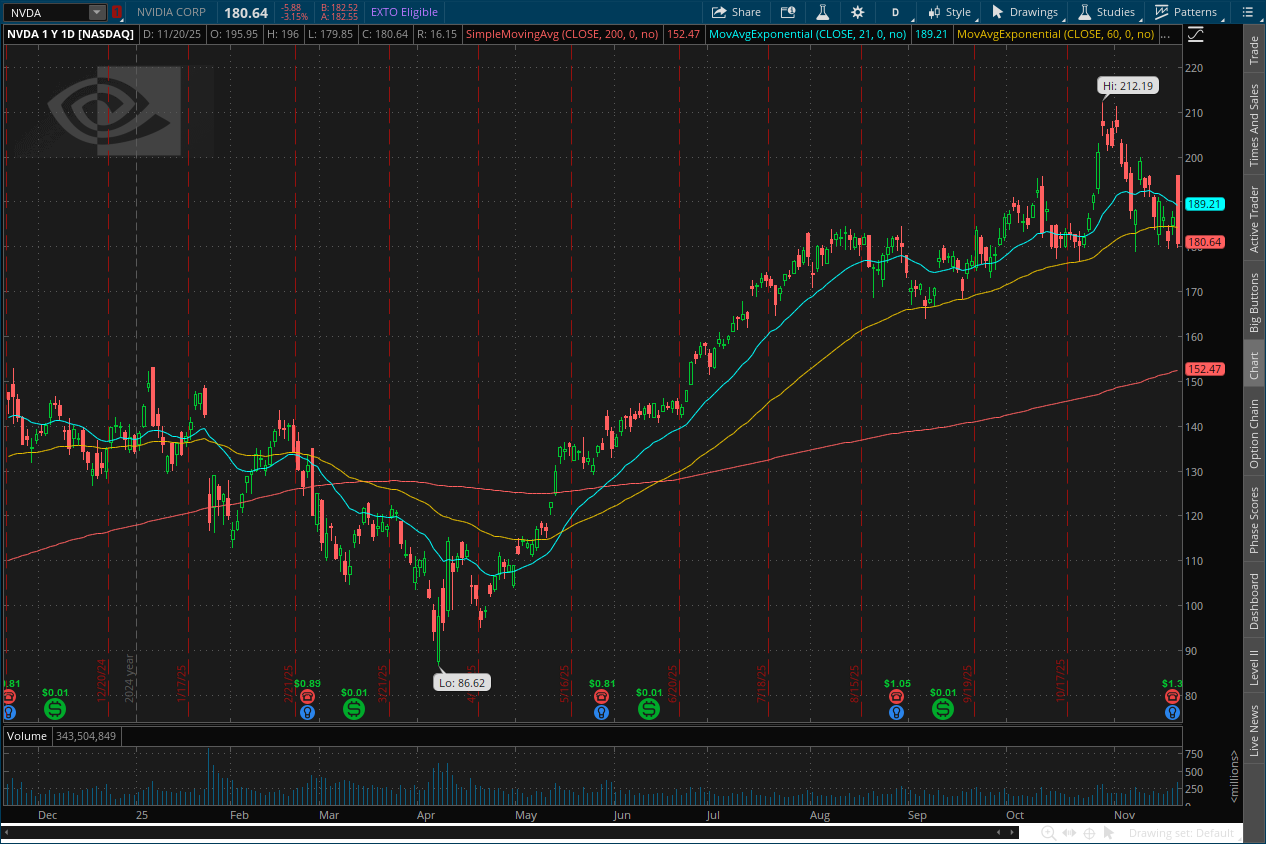Click the 189.21 EMA price tag on axis
The image size is (1266, 844).
click(x=1204, y=204)
